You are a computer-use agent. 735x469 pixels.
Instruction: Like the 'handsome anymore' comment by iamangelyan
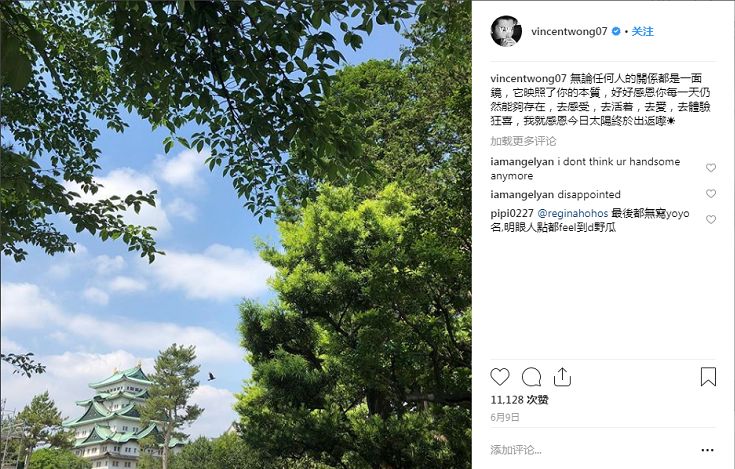711,168
